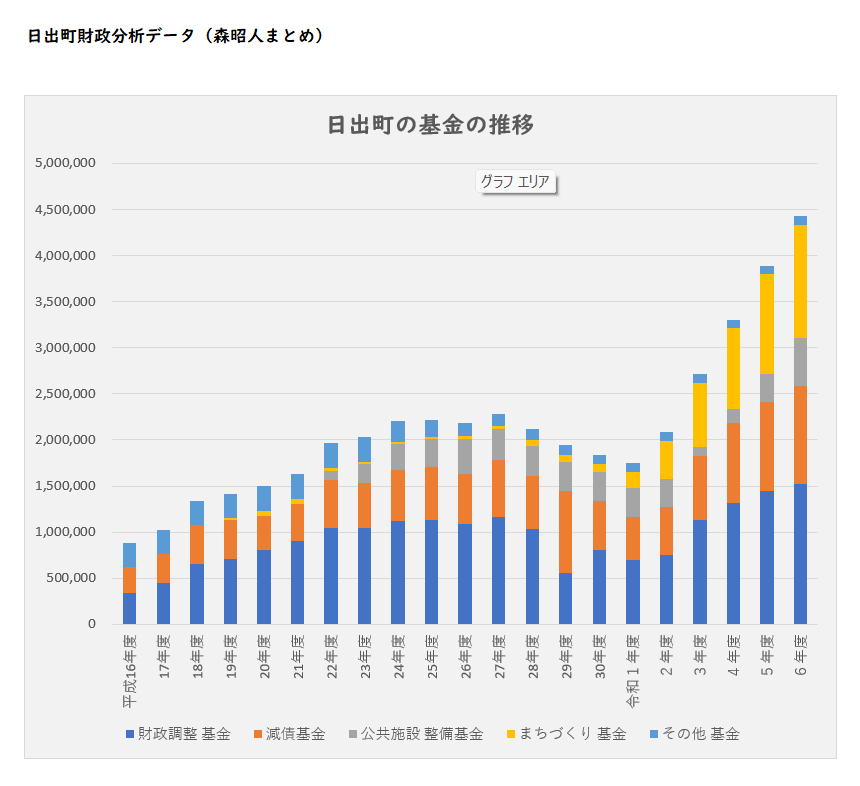Click the blue 財政調整 基金 legend swatch
Viewport: 860px width, 786px height.
pyautogui.click(x=130, y=735)
